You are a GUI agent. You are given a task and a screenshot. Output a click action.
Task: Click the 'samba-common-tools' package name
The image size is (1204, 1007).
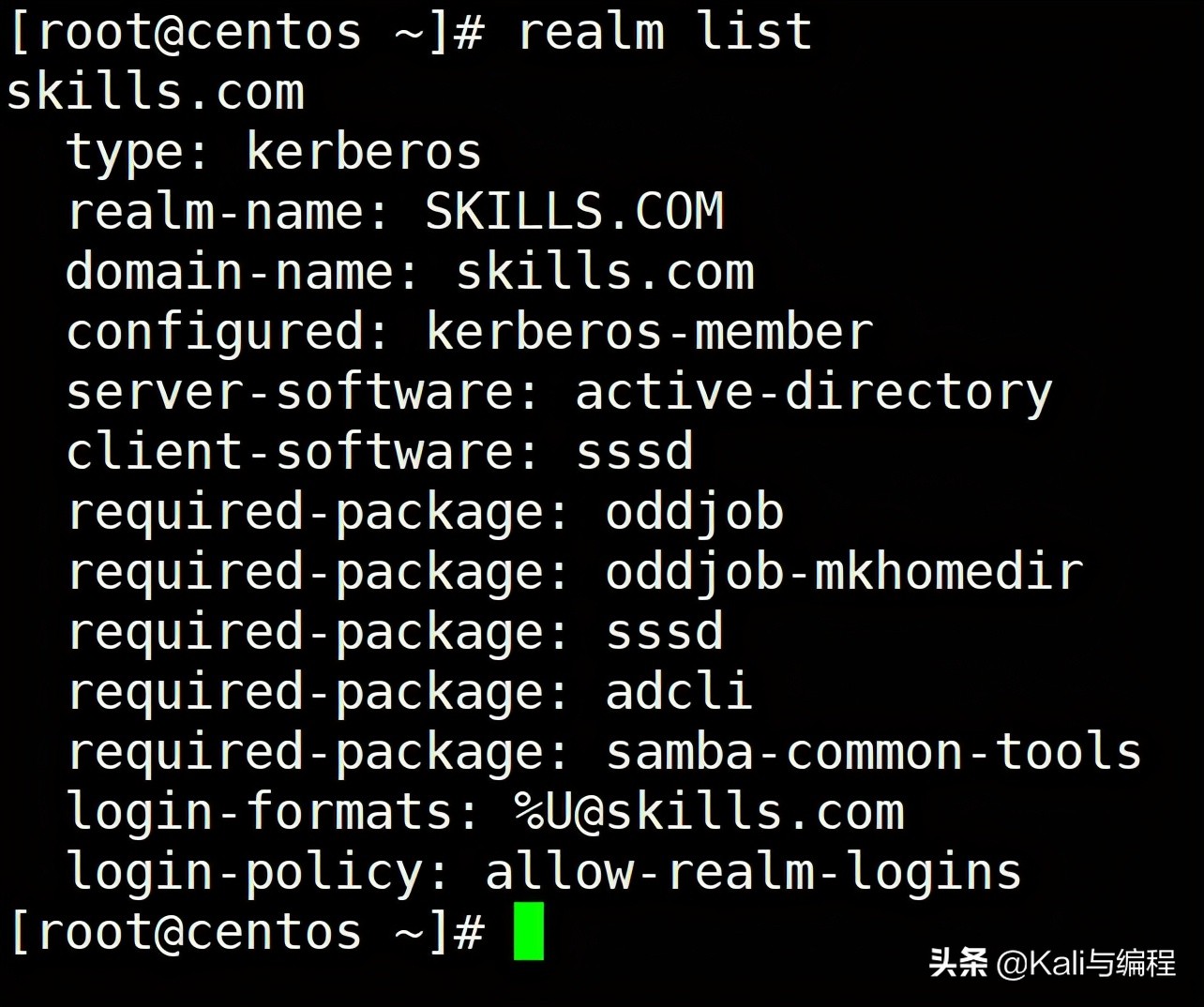(873, 752)
